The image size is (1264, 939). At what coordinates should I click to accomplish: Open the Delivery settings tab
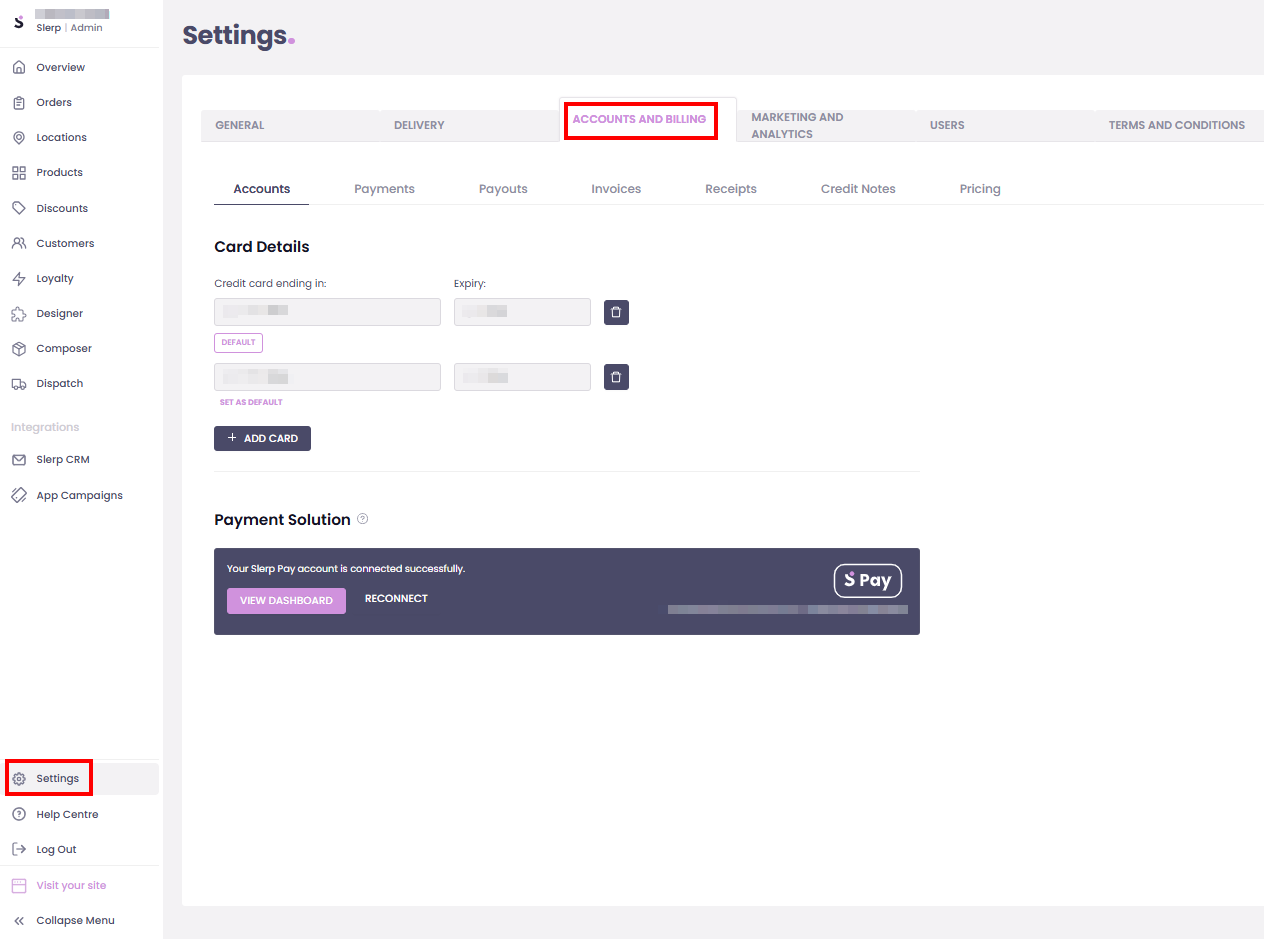419,125
